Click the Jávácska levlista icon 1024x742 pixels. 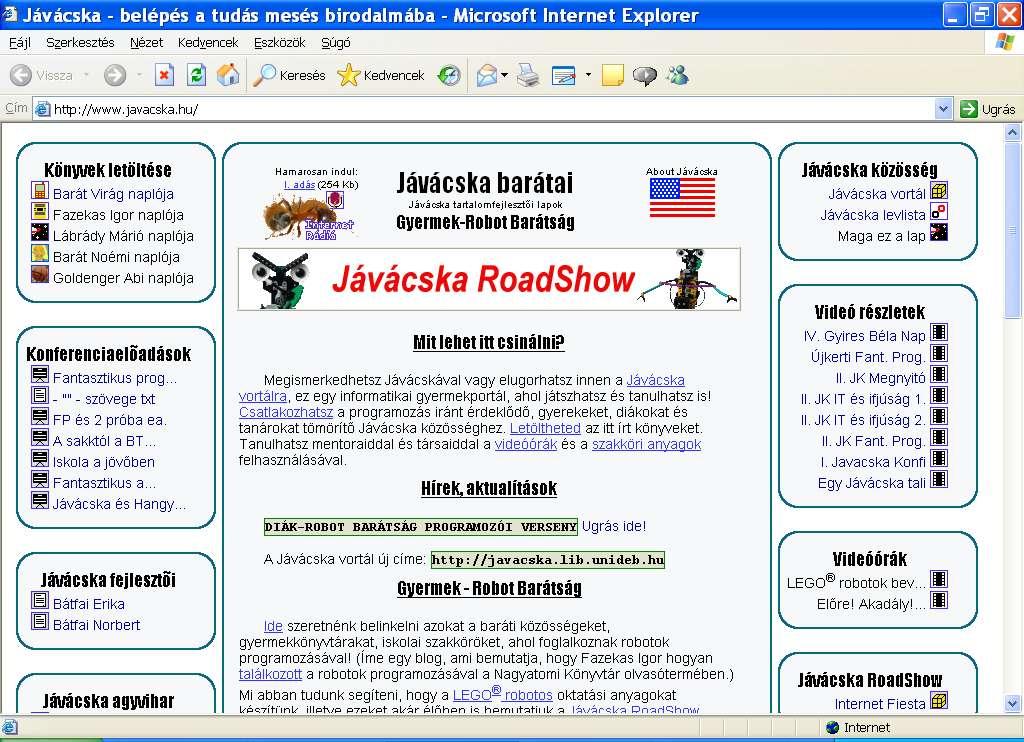pos(939,212)
